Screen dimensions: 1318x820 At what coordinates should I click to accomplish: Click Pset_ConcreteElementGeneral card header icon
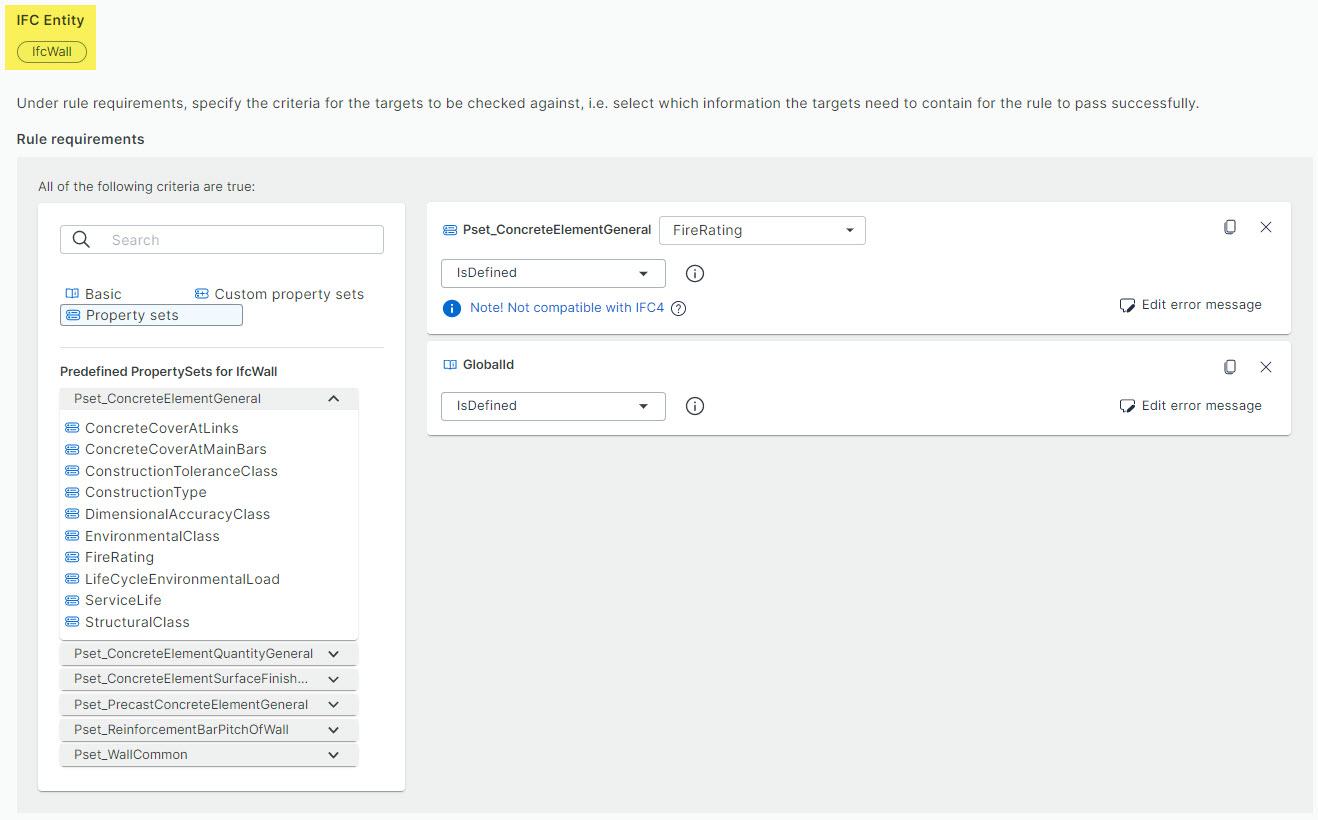click(x=450, y=229)
